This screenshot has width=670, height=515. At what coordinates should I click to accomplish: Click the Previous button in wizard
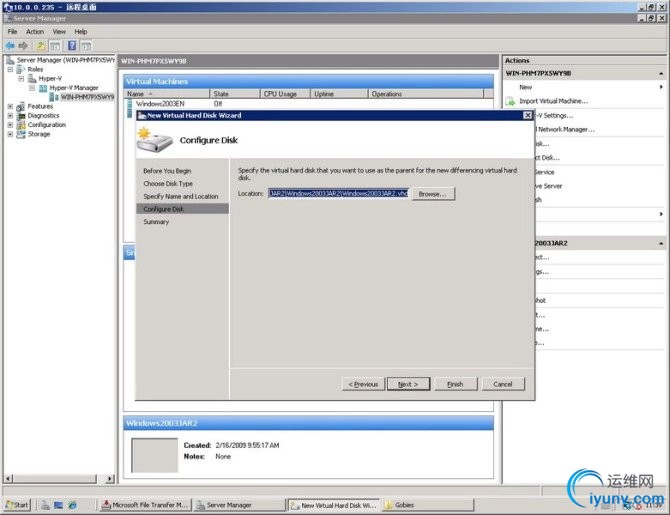pyautogui.click(x=363, y=384)
